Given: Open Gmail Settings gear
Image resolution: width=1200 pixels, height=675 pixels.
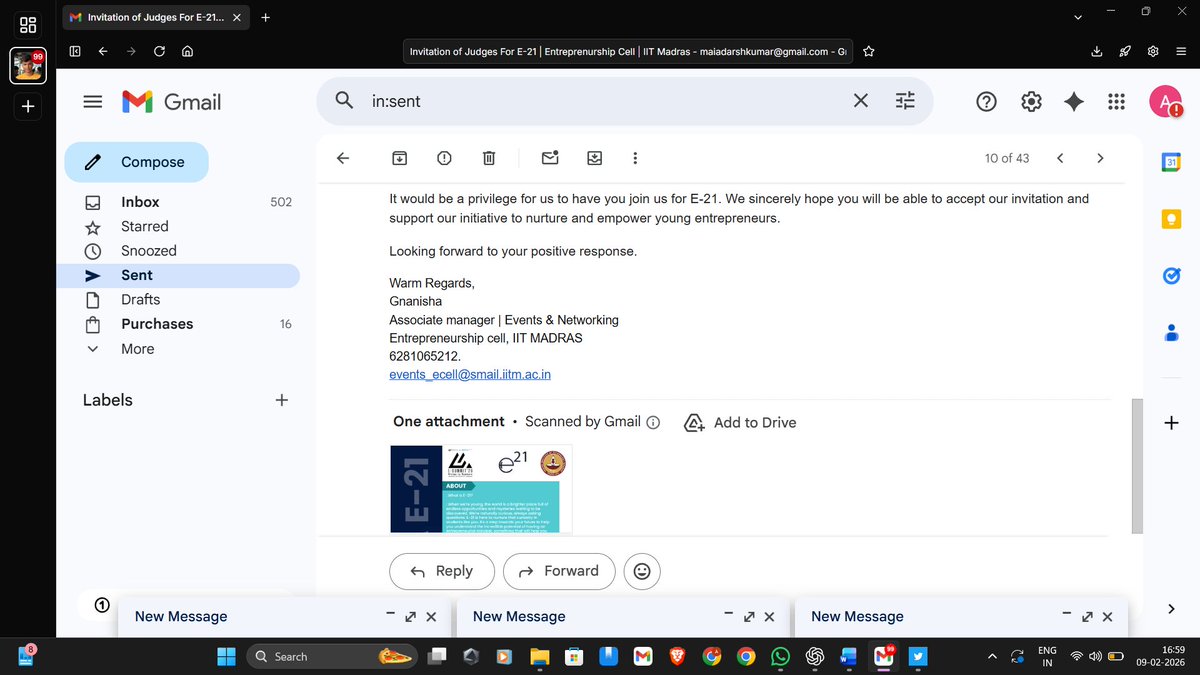Looking at the screenshot, I should (x=1031, y=101).
